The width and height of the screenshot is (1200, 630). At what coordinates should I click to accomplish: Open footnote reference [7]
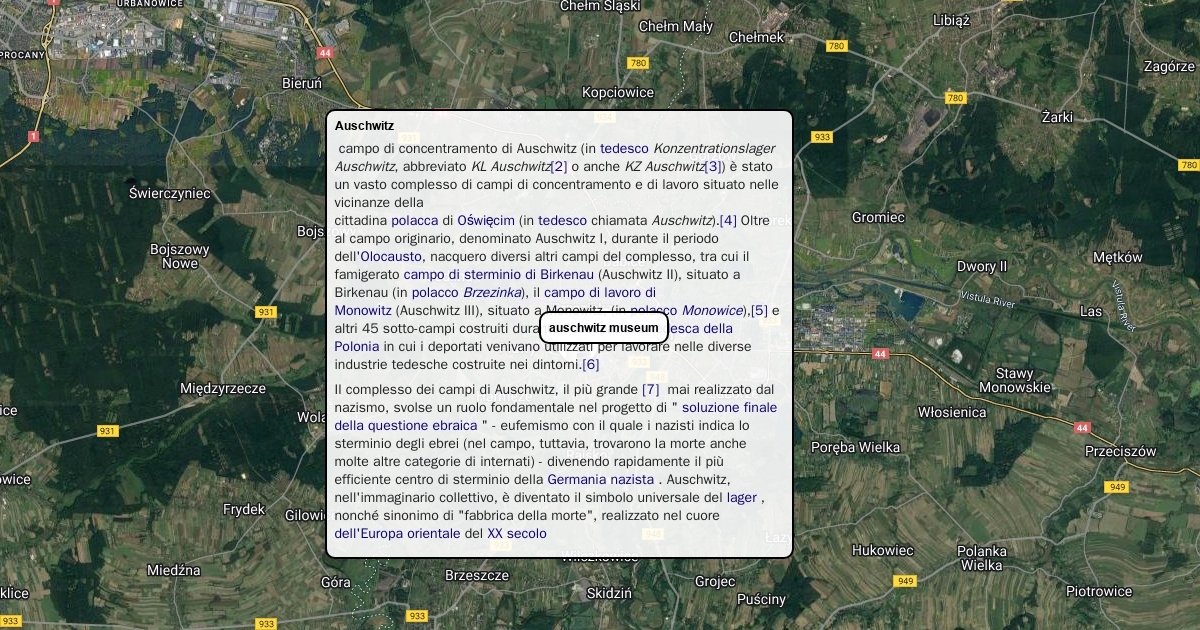point(651,389)
